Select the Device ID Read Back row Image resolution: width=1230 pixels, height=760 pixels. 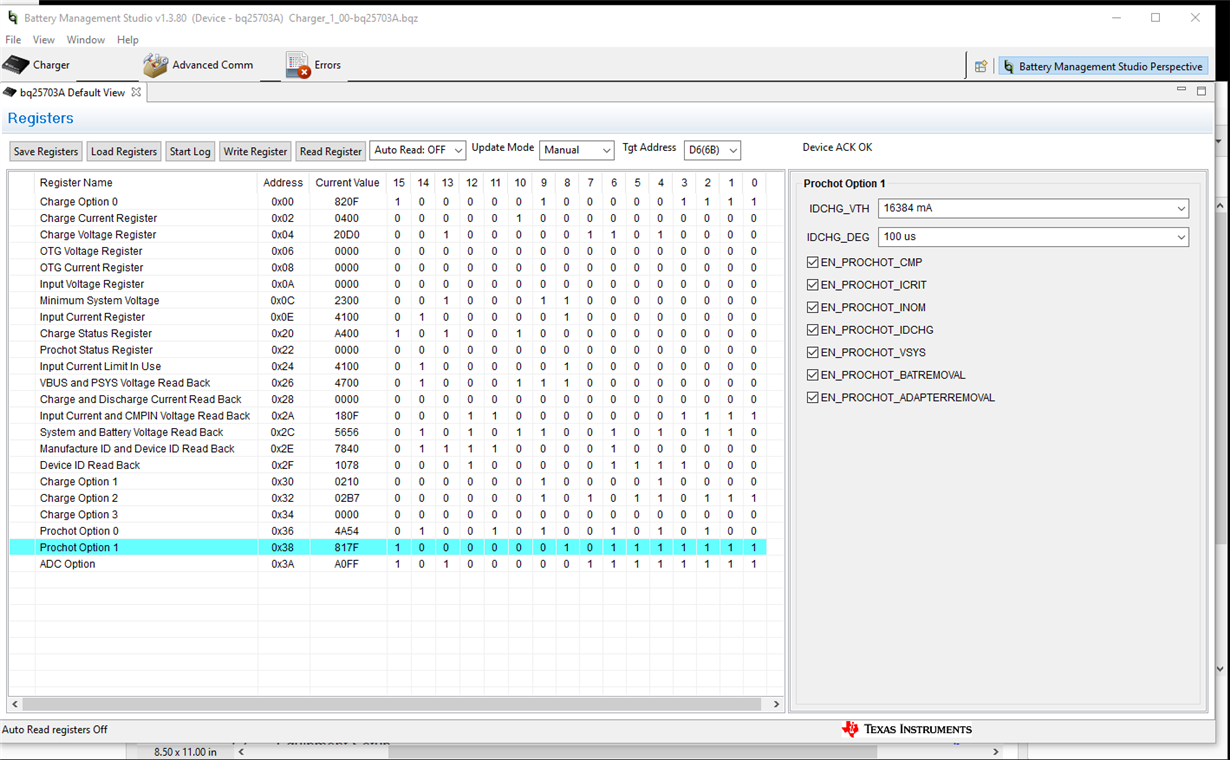pos(388,465)
